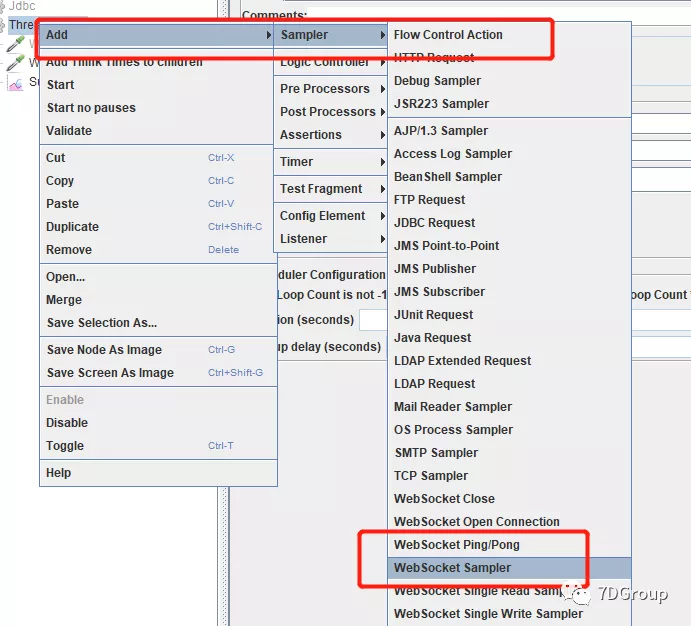Expand Pre Processors submenu arrow
Image resolution: width=691 pixels, height=626 pixels.
click(383, 89)
